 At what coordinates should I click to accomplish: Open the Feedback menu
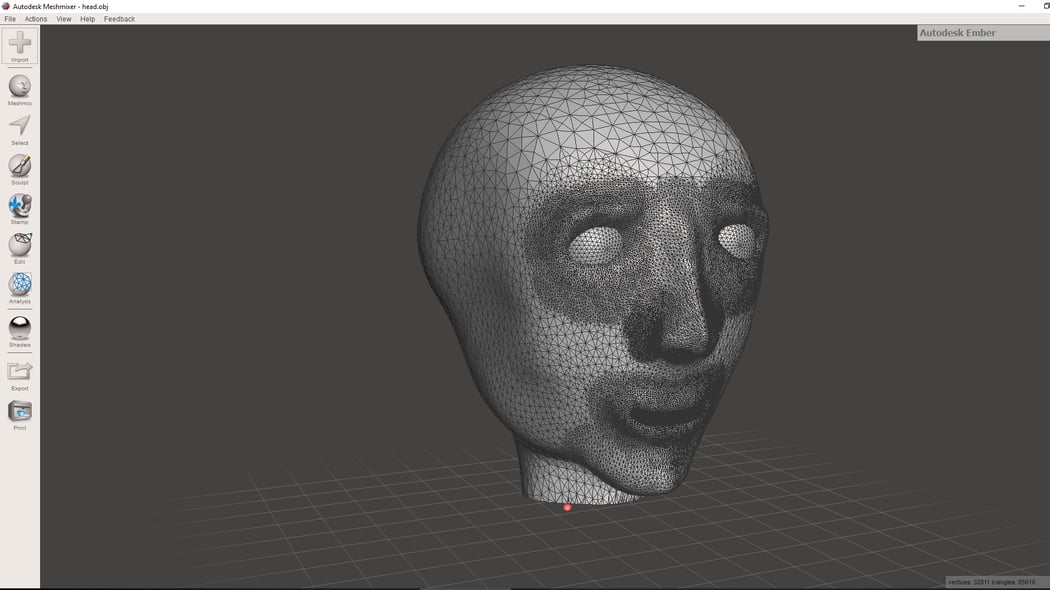pyautogui.click(x=119, y=18)
